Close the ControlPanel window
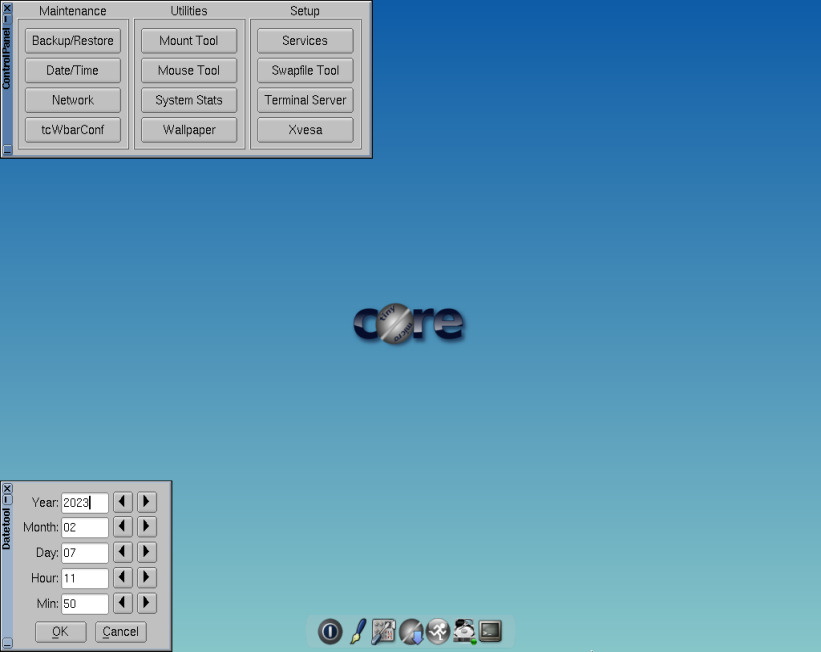 click(x=7, y=8)
